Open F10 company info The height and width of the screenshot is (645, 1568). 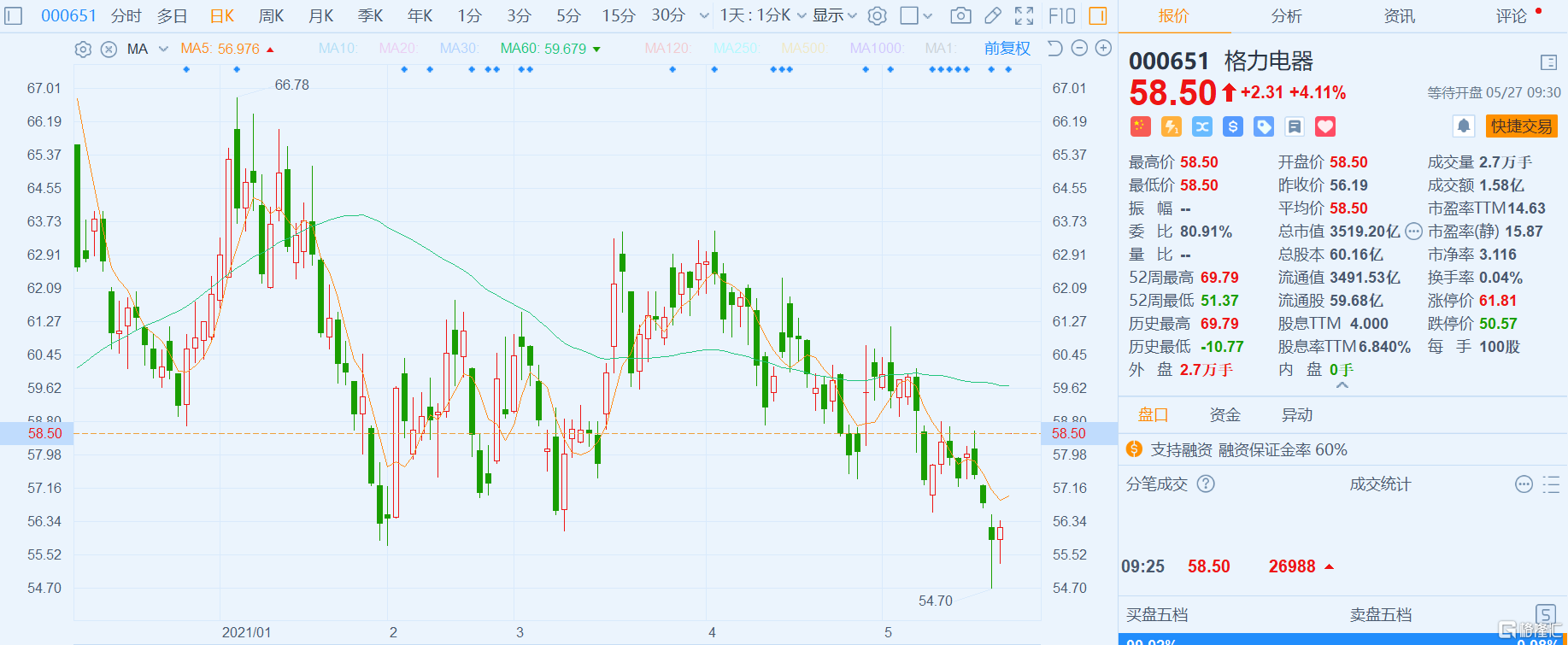point(1061,15)
